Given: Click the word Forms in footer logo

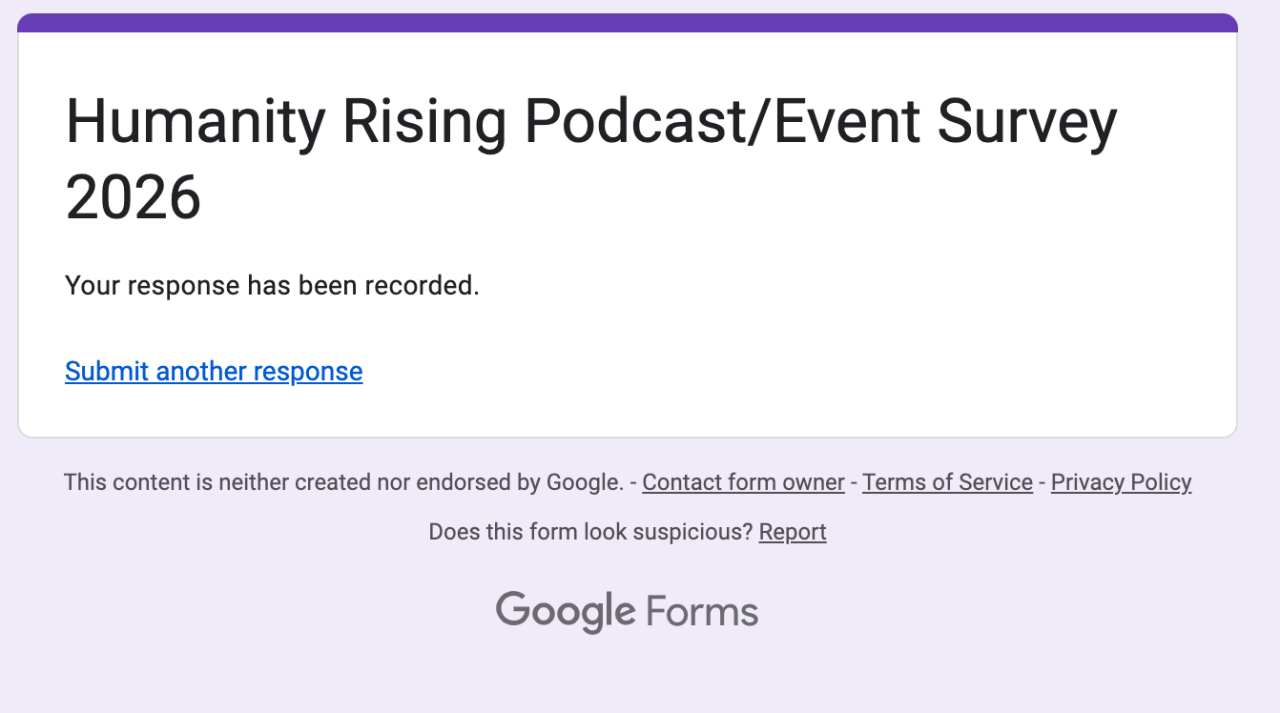Looking at the screenshot, I should 702,612.
